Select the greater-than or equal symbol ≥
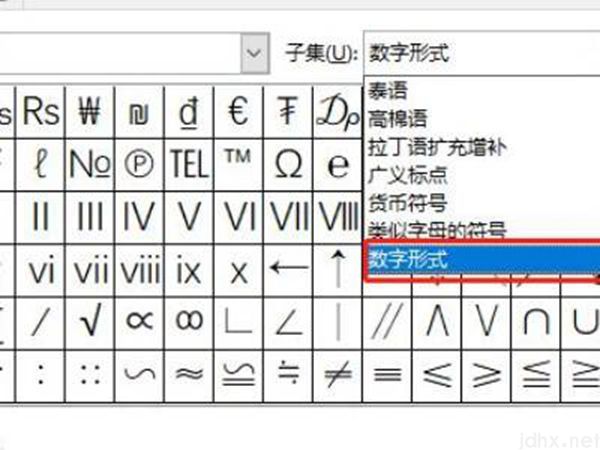600x450 pixels. (x=486, y=375)
